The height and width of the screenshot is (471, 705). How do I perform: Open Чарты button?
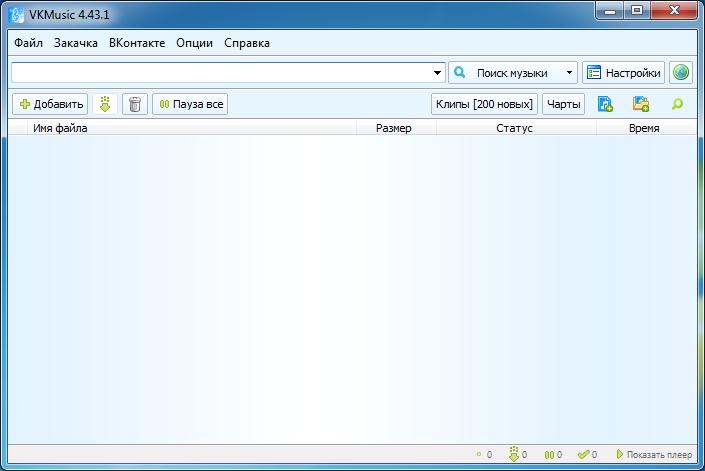coord(563,104)
